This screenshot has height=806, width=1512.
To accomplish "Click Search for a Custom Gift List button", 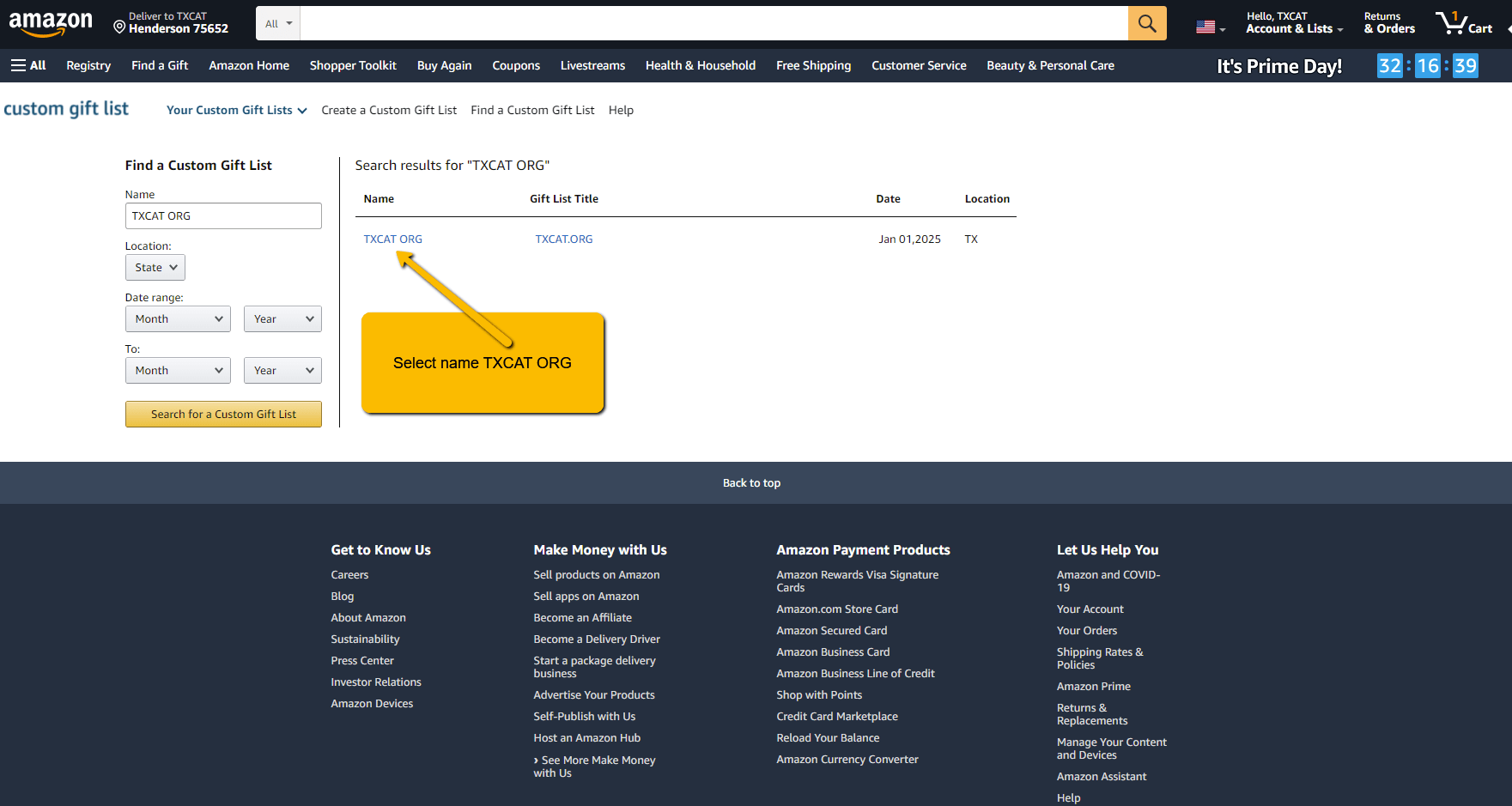I will point(223,414).
